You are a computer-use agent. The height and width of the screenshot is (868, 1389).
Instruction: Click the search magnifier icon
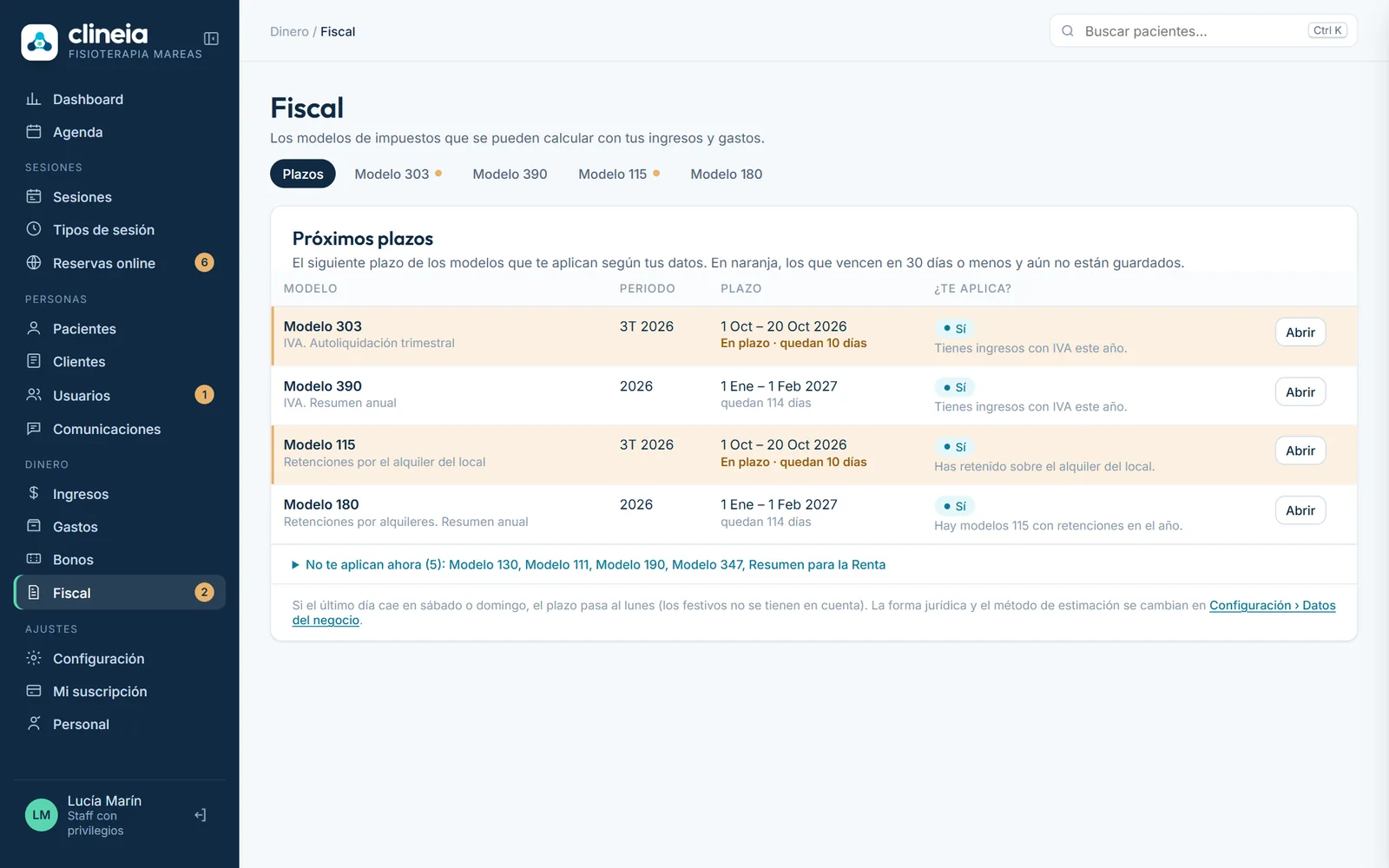[x=1068, y=31]
